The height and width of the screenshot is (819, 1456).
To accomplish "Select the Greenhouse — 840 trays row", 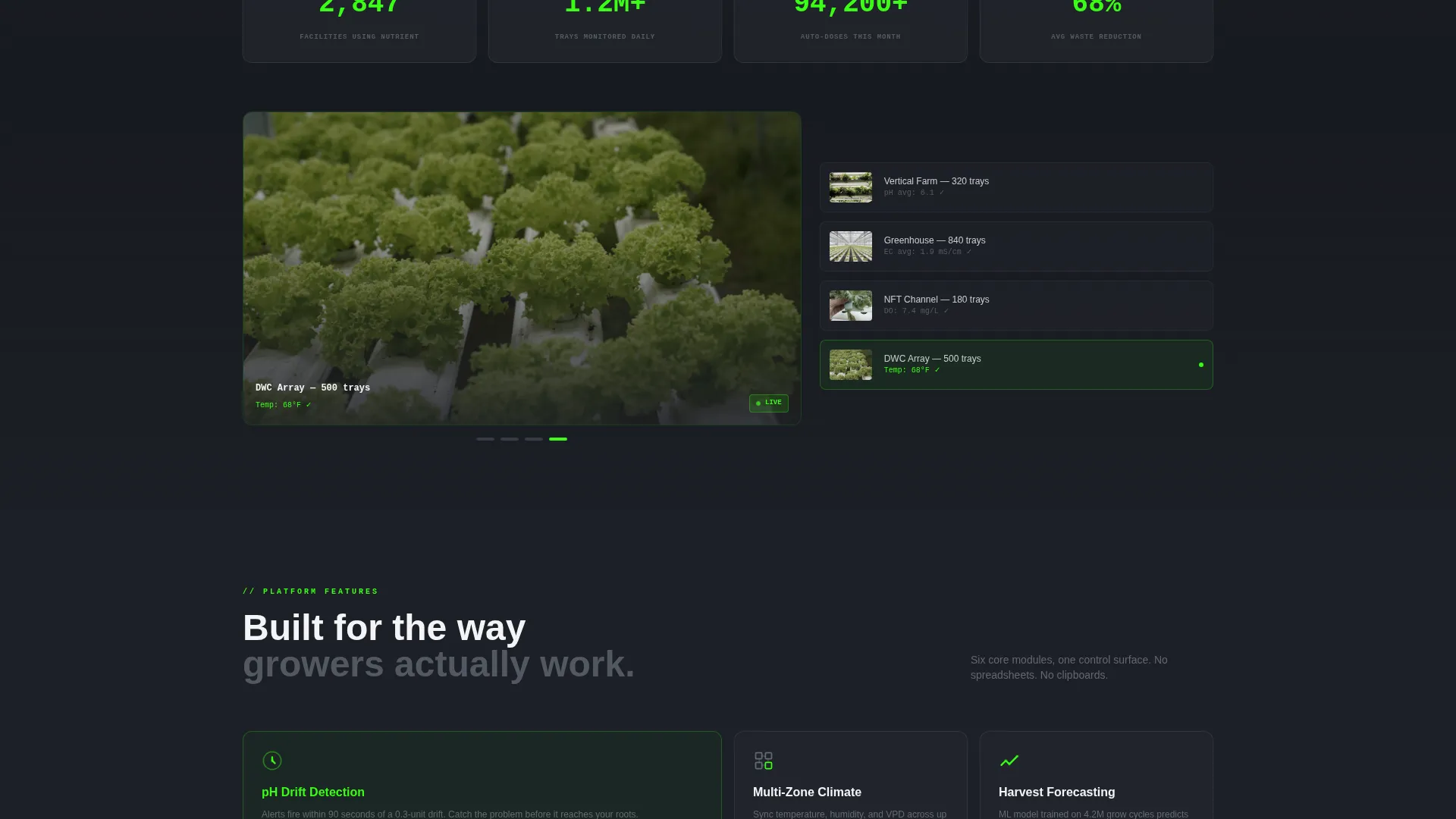I will pos(1016,246).
